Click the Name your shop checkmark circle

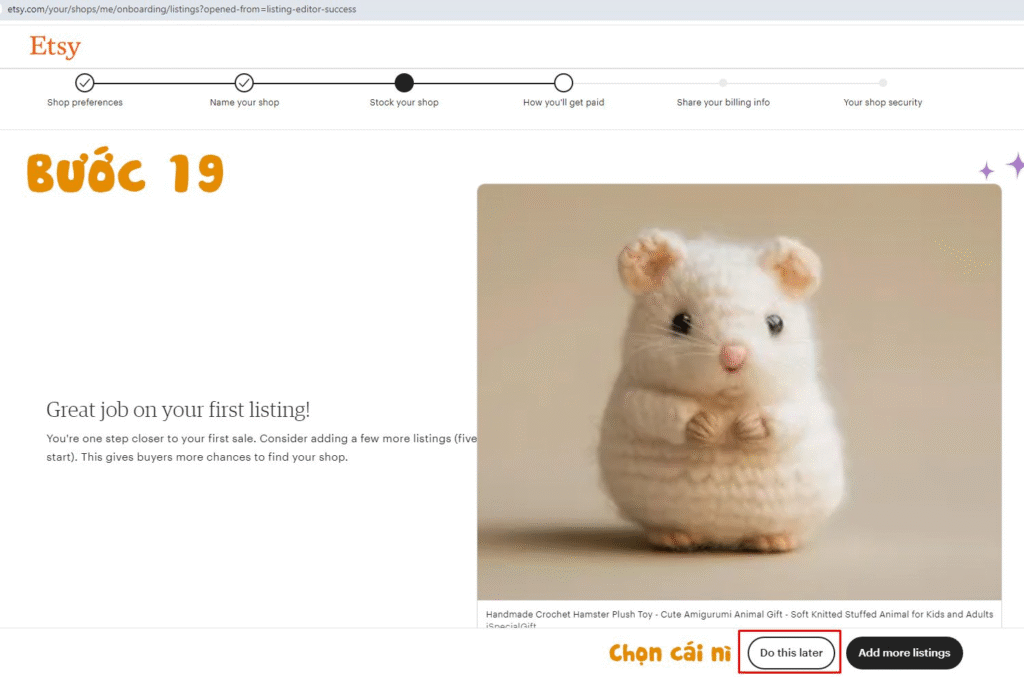click(x=244, y=83)
